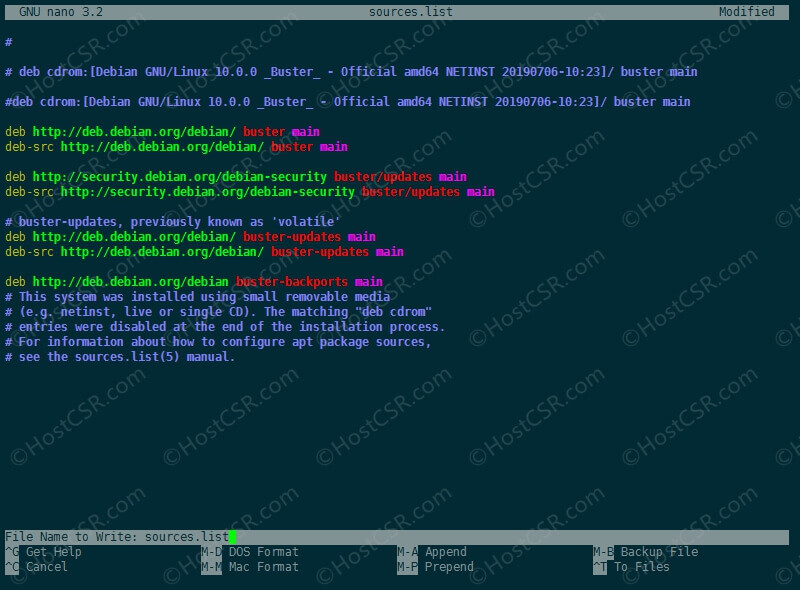This screenshot has width=800, height=590.
Task: Click comment 'see the sources.list(5) manual.'
Action: coord(120,357)
